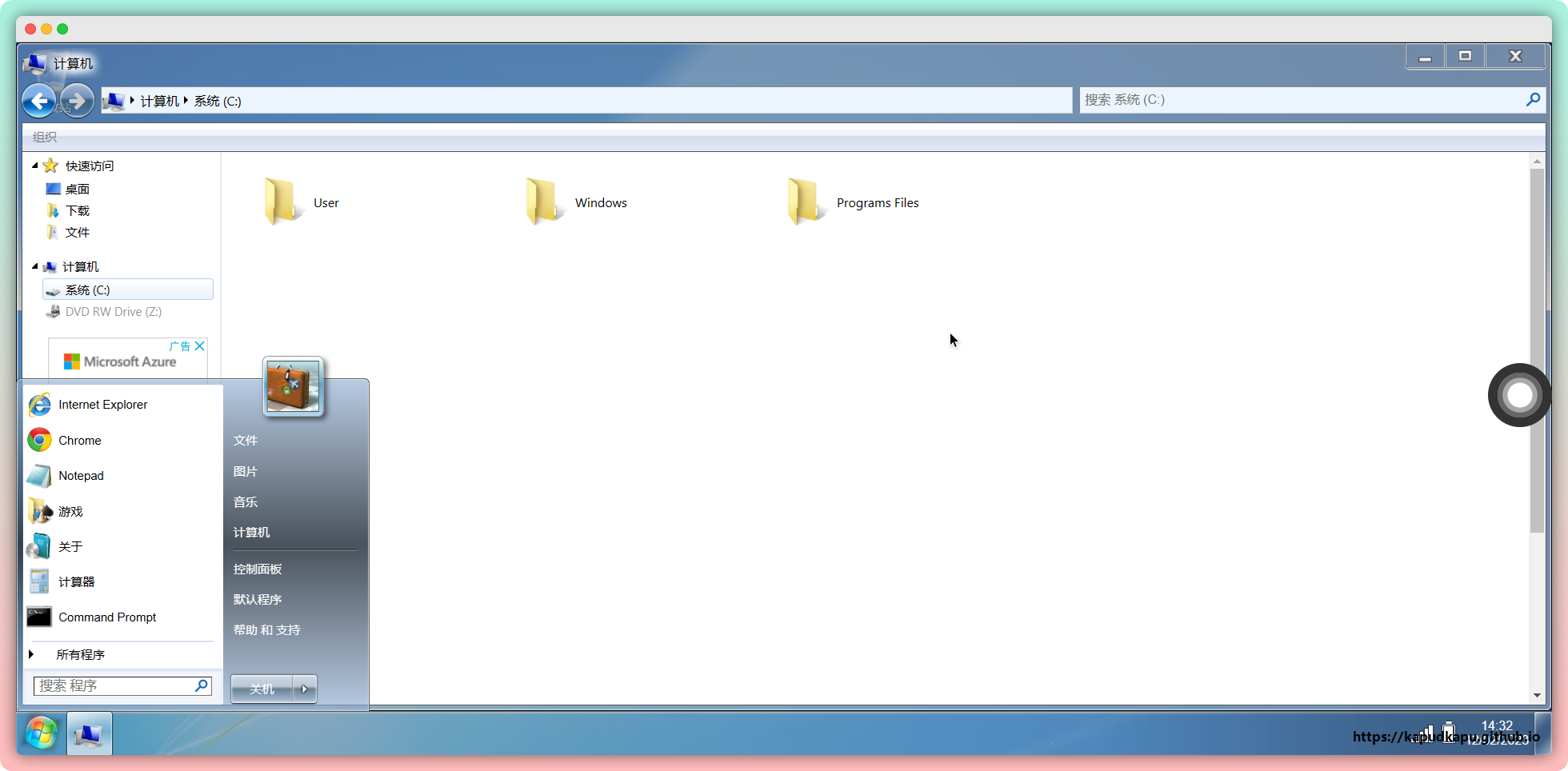Close the Microsoft Azure advertisement
The height and width of the screenshot is (771, 1568).
click(x=200, y=346)
